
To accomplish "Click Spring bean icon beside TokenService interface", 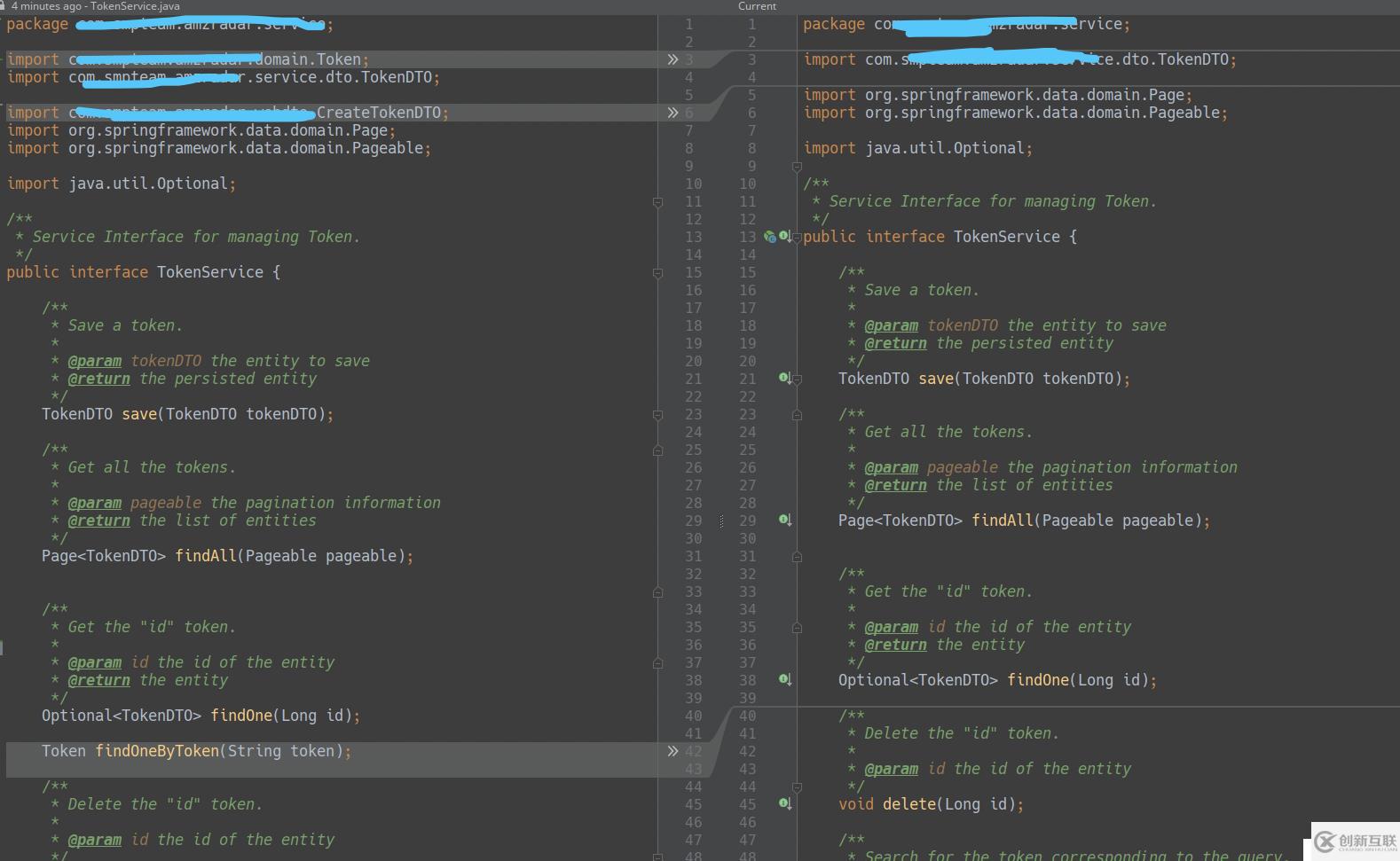I will (770, 237).
